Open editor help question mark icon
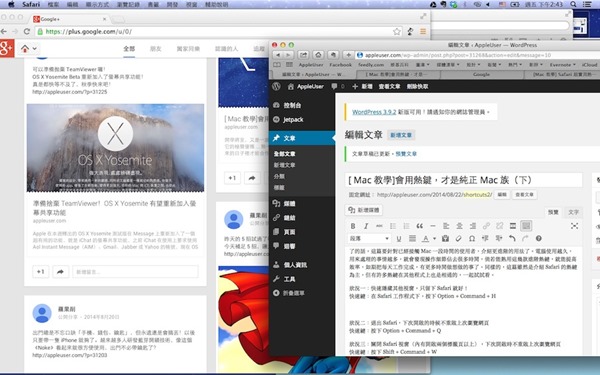Viewport: 600px width, 375px height. tap(538, 238)
